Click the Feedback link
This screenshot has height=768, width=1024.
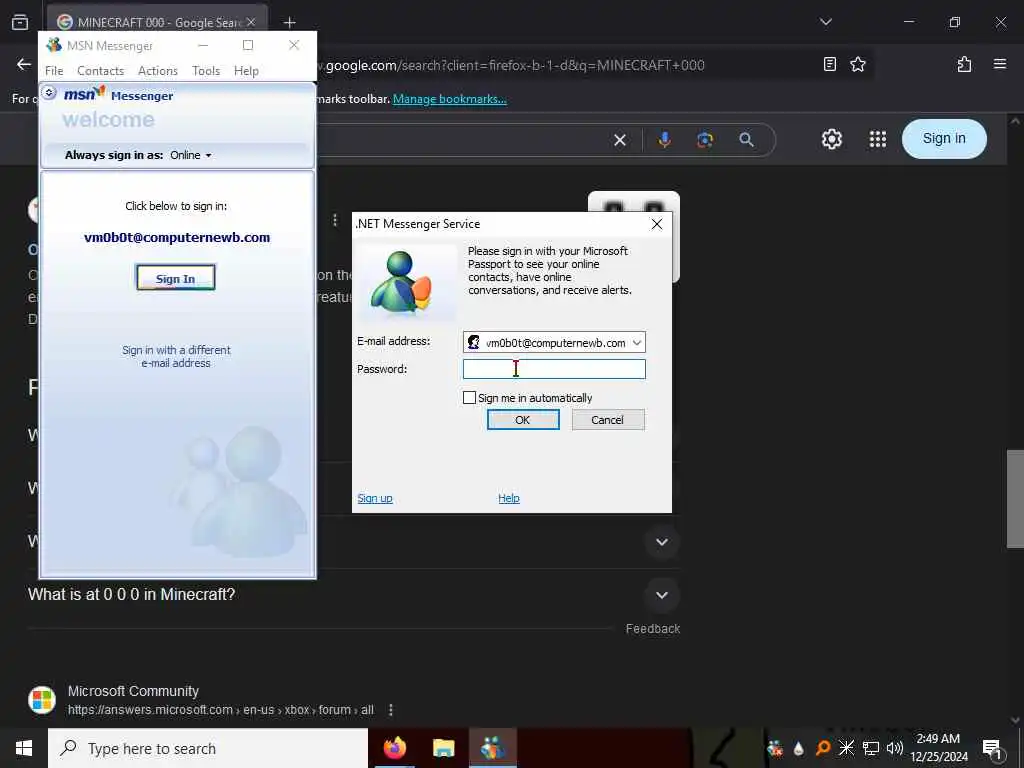(x=652, y=628)
